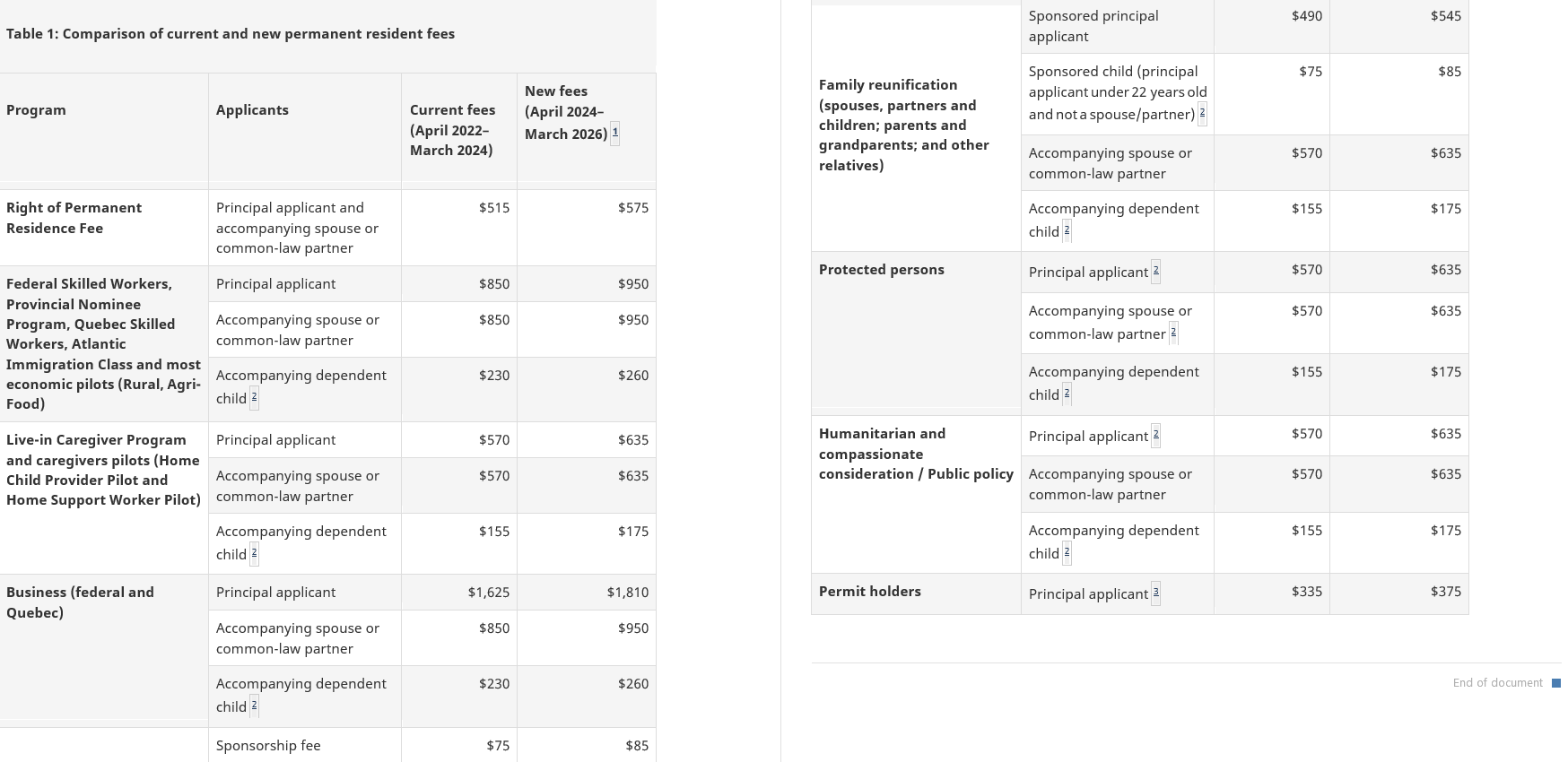Click the blue End of document square
Screen dimensions: 1568x762
click(x=1556, y=683)
